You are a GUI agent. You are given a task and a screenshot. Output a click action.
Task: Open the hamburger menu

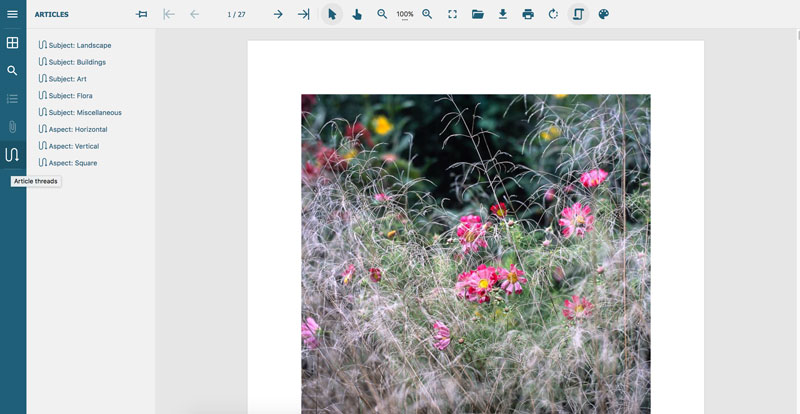(x=12, y=14)
